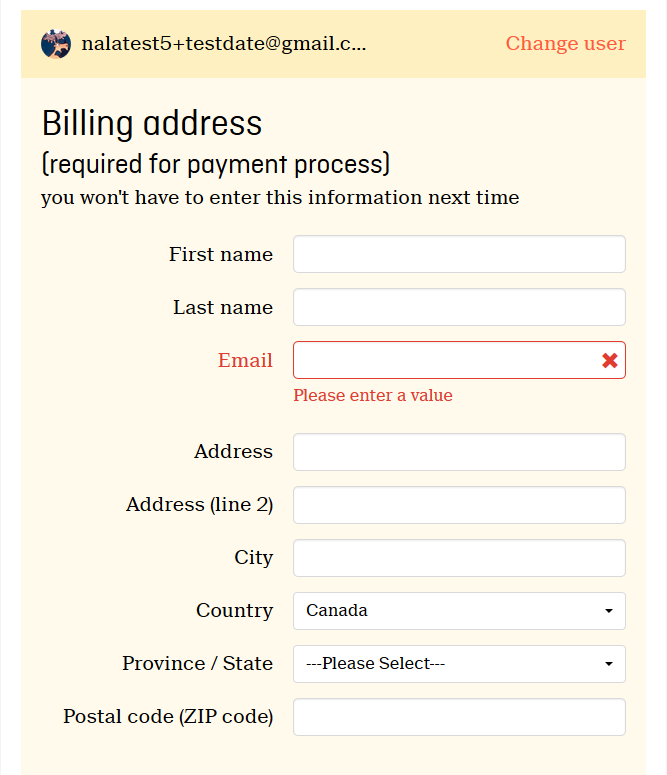Click the Country dropdown arrow
The image size is (667, 775).
point(609,611)
